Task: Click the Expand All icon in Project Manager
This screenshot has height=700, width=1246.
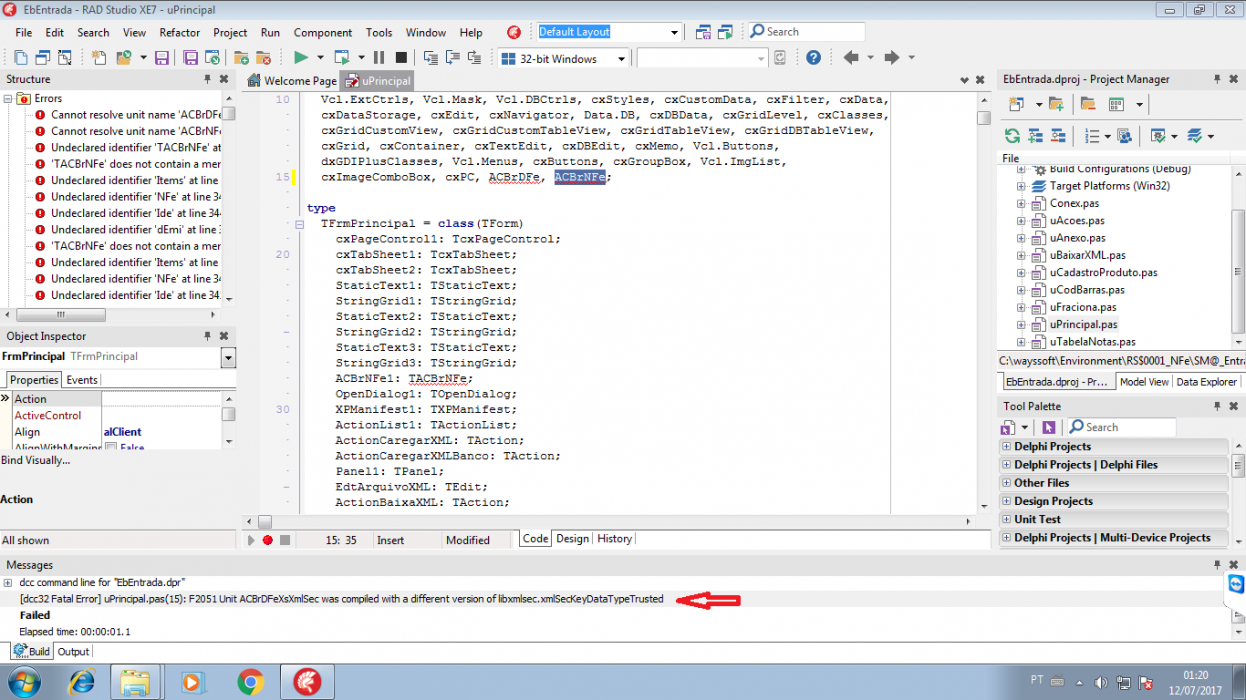Action: pyautogui.click(x=1036, y=135)
